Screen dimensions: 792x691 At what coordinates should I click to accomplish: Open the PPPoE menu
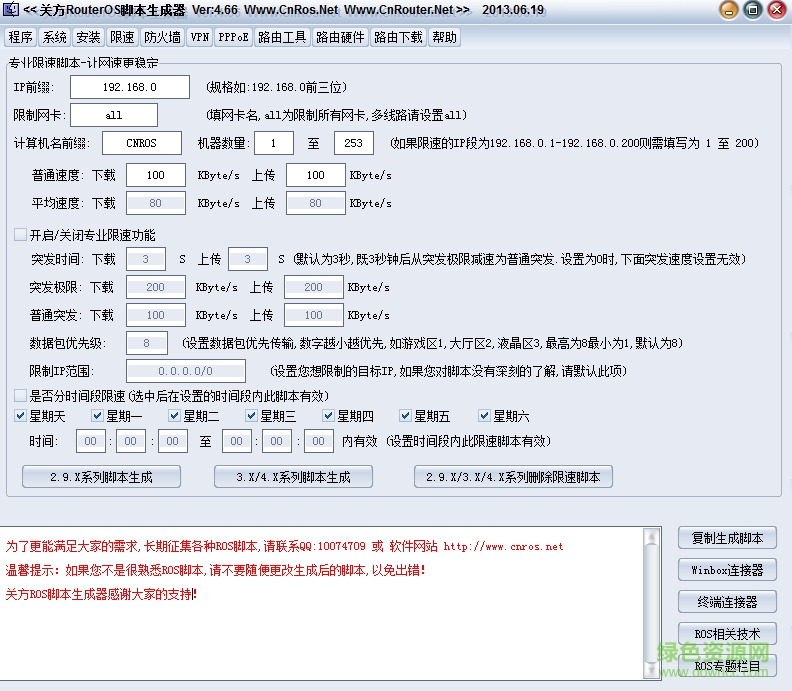click(233, 37)
